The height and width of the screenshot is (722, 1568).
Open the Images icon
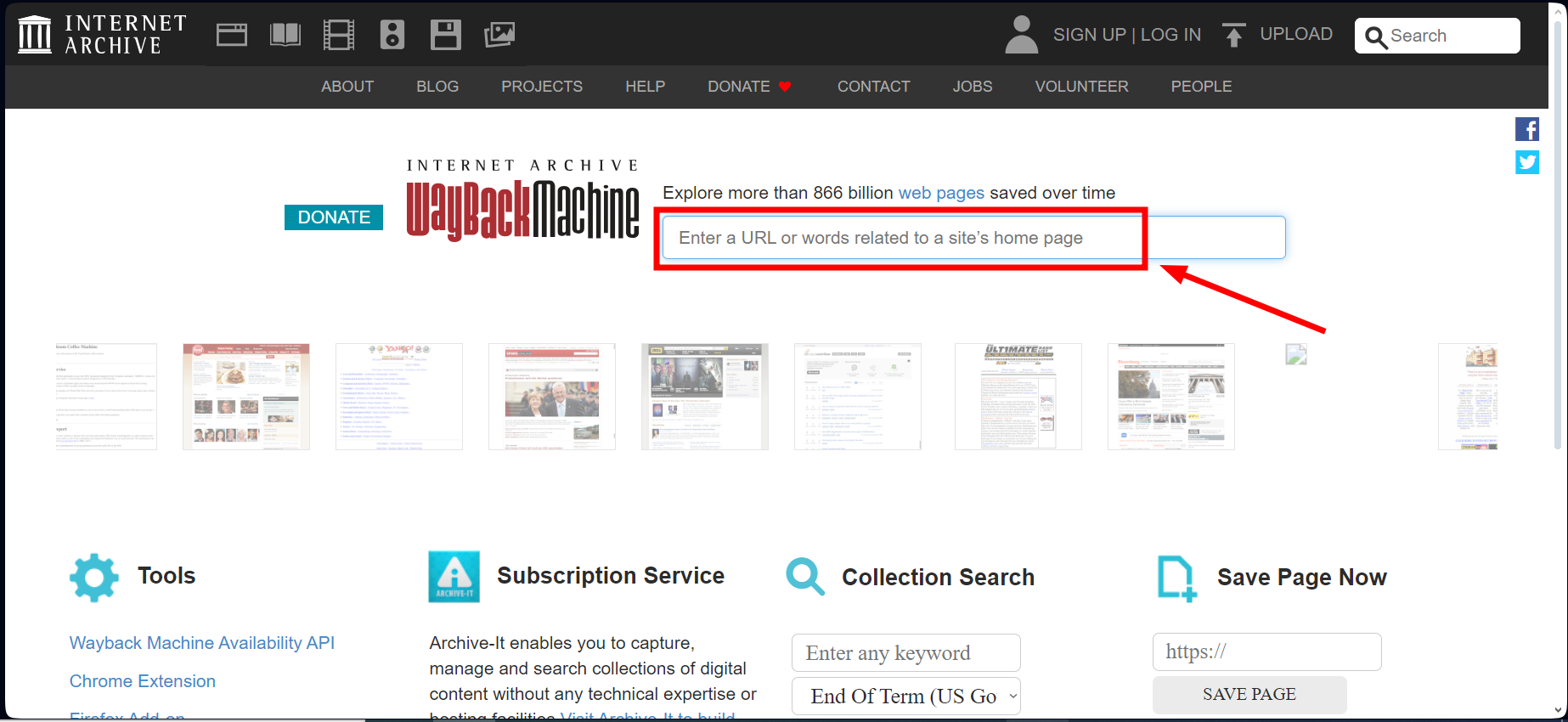499,35
